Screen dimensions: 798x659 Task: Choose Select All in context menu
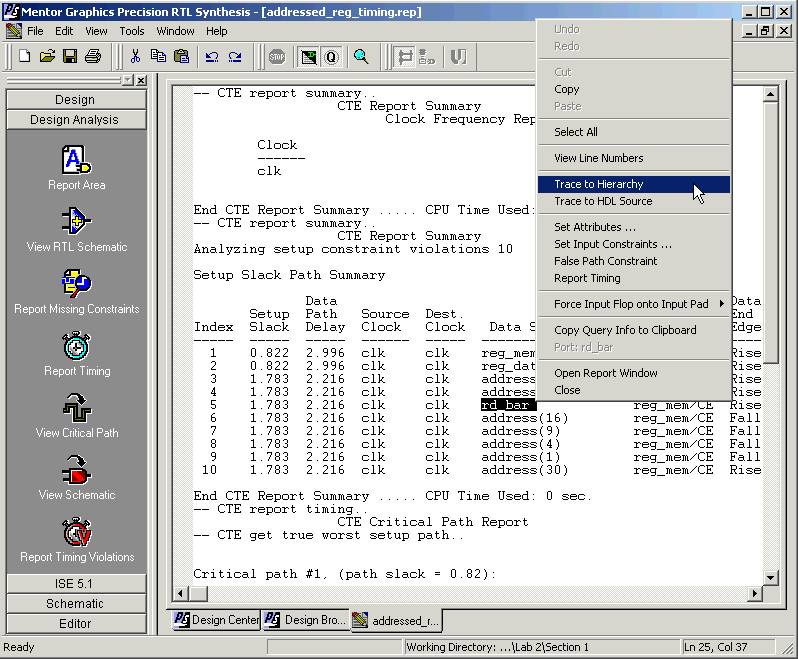coord(634,132)
